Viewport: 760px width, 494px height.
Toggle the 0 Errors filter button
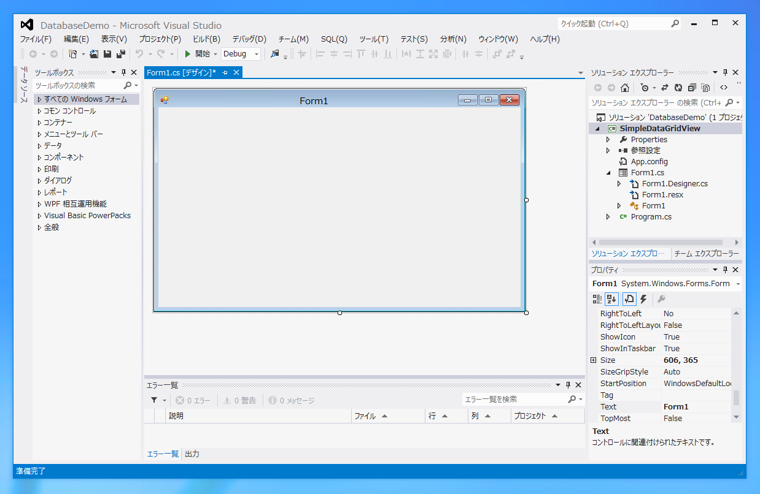tap(193, 400)
